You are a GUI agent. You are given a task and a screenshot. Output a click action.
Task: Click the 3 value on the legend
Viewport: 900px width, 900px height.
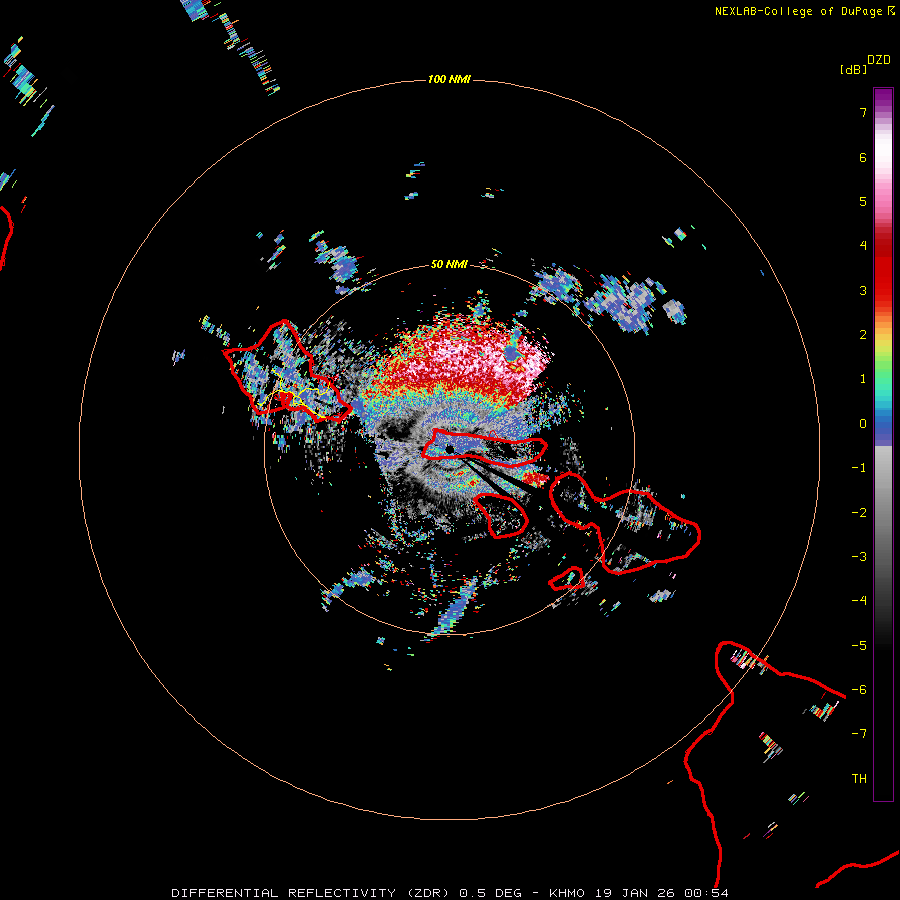863,290
